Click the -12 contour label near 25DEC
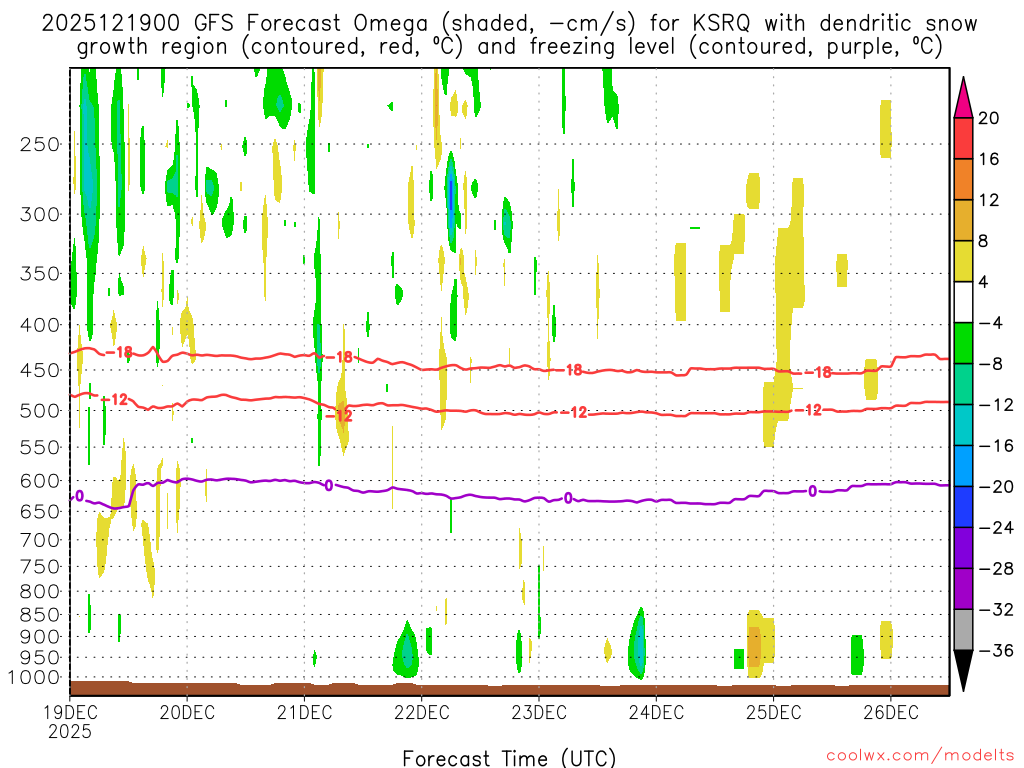Viewport: 1024px width, 768px height. tap(808, 410)
